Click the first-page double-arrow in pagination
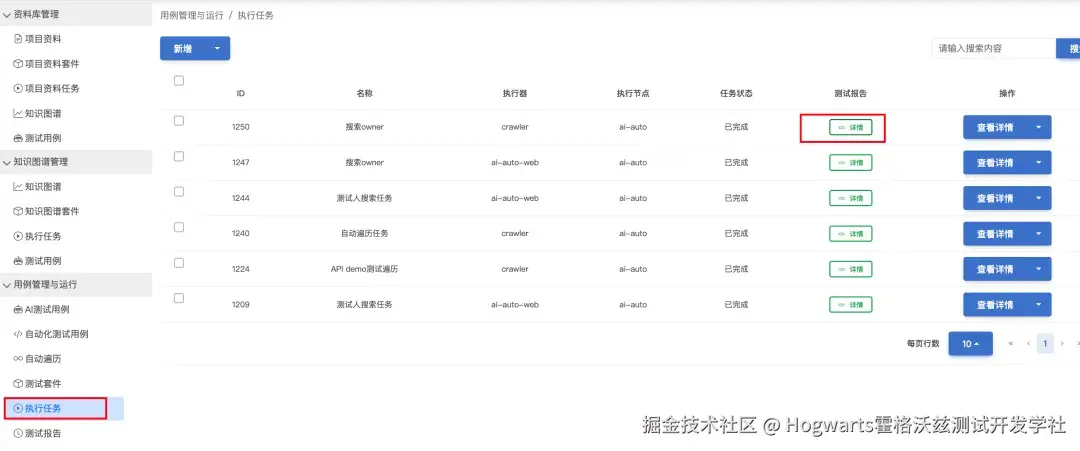This screenshot has width=1080, height=451. click(1011, 343)
